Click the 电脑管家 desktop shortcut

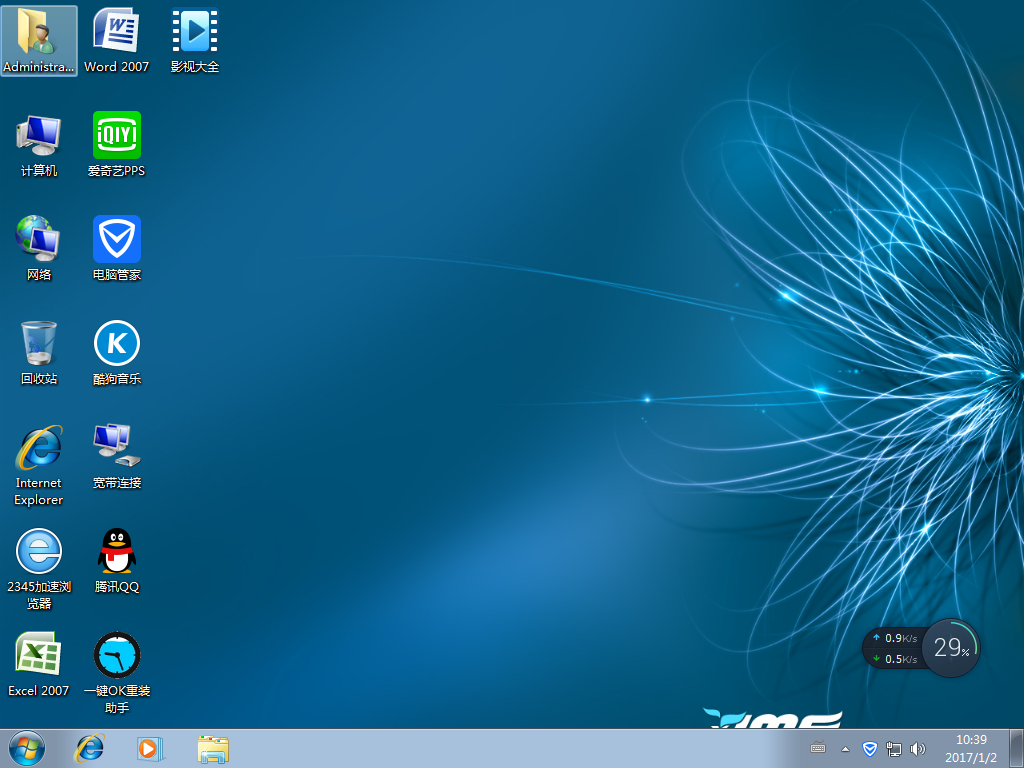[x=116, y=240]
